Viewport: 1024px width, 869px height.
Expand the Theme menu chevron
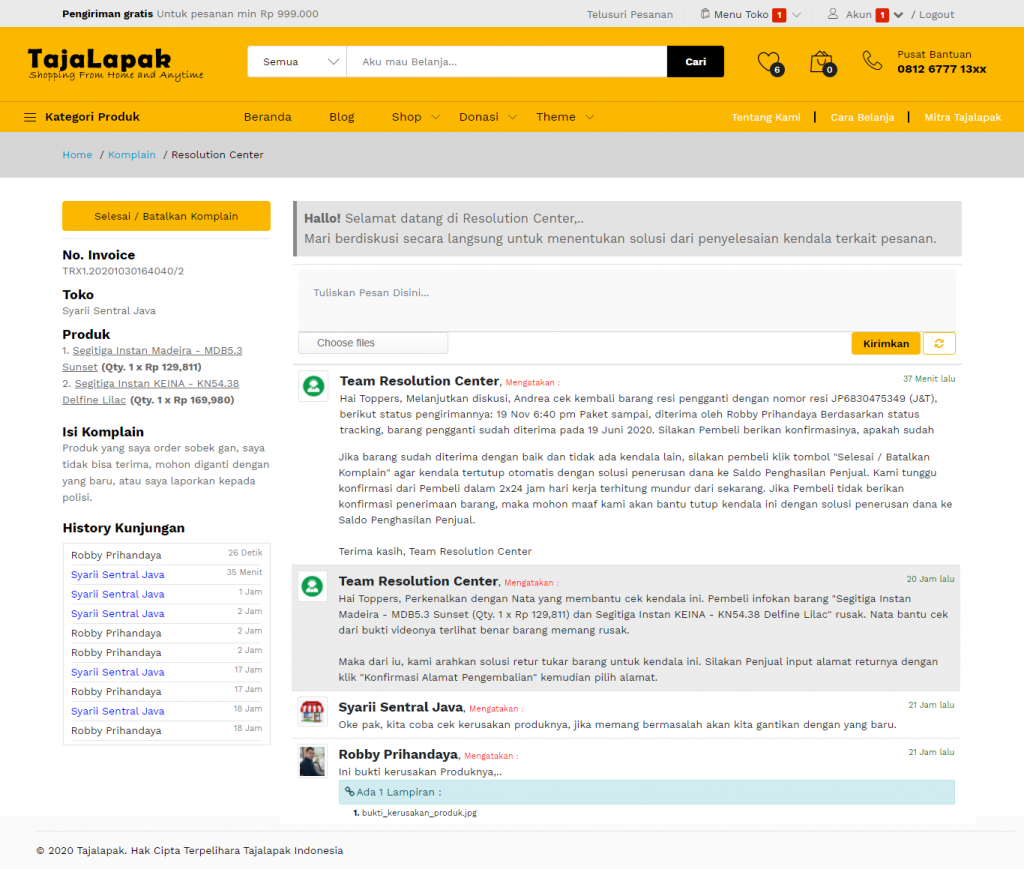590,117
